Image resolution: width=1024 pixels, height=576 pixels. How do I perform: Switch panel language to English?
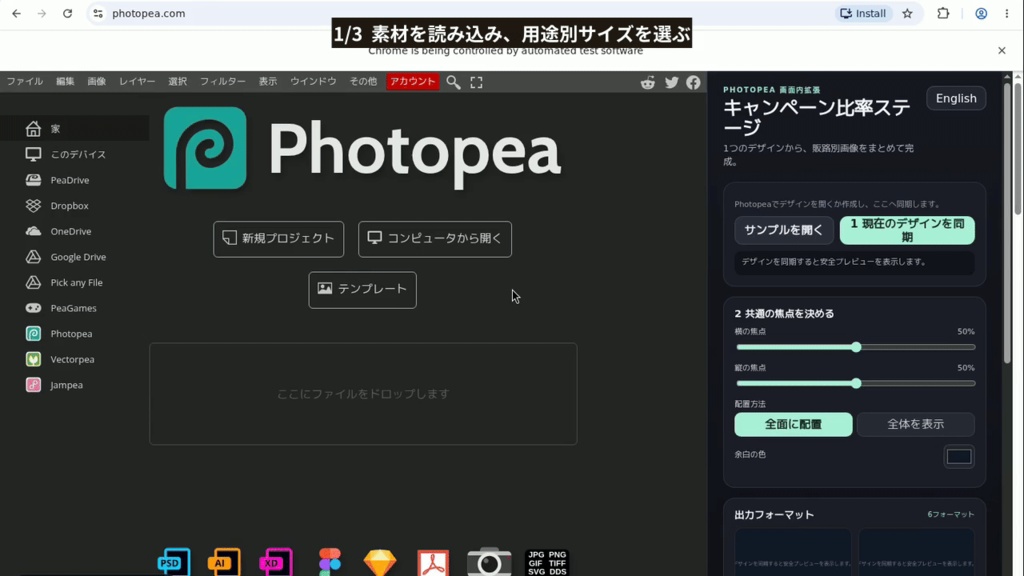tap(956, 99)
